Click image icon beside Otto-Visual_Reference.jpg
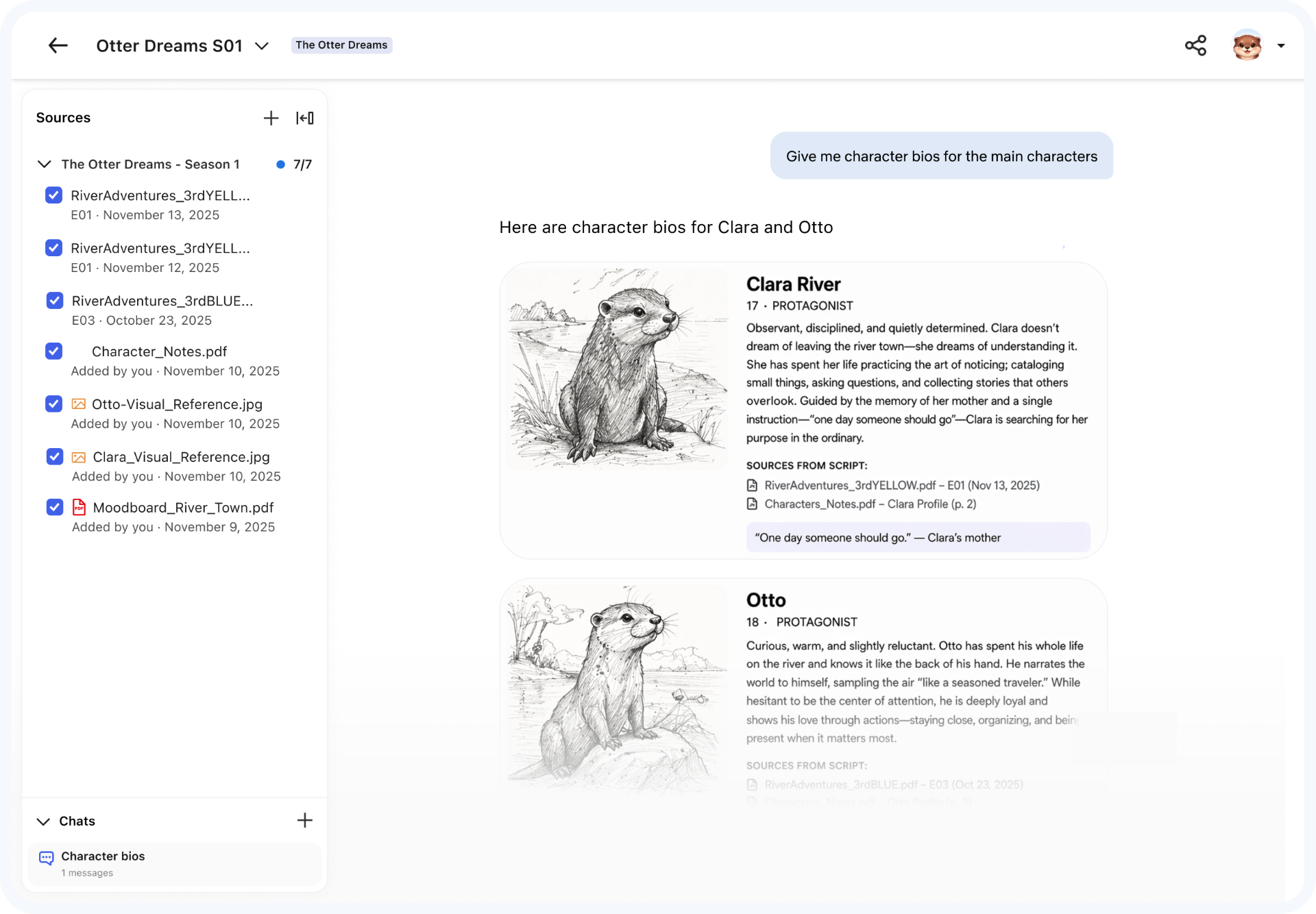This screenshot has width=1316, height=914. click(79, 404)
